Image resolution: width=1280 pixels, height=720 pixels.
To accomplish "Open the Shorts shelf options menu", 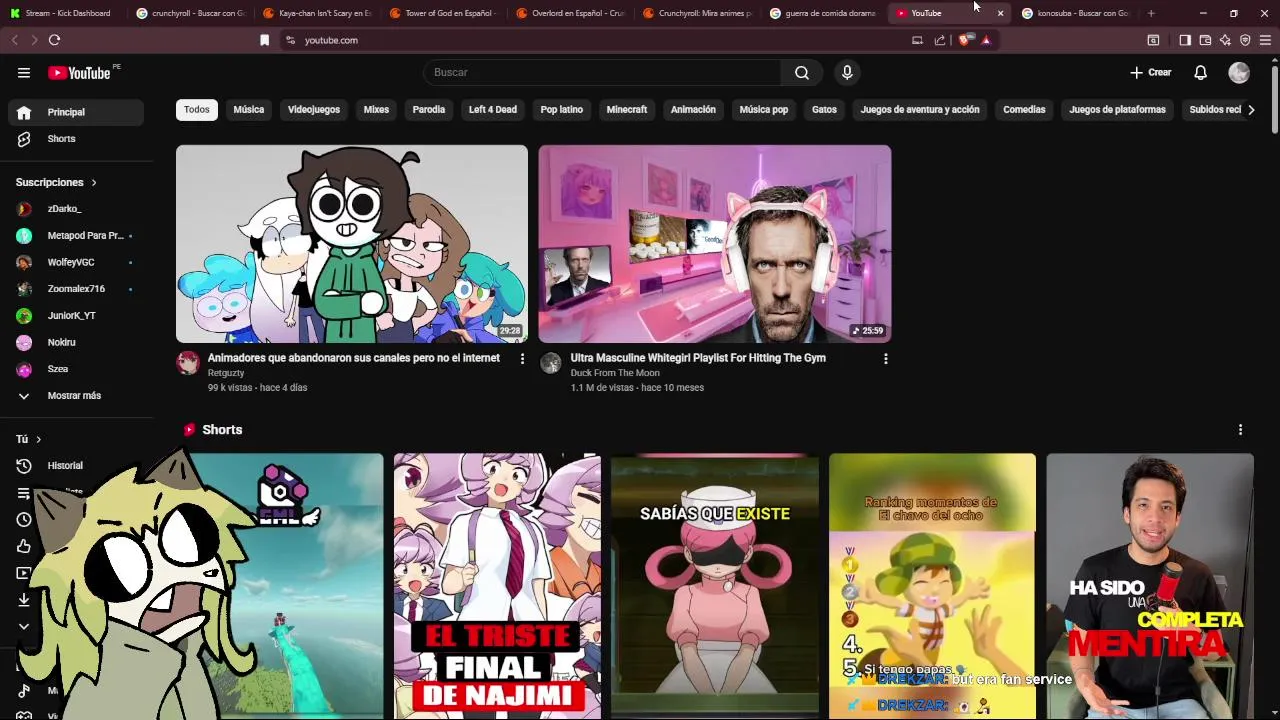I will pyautogui.click(x=1240, y=430).
